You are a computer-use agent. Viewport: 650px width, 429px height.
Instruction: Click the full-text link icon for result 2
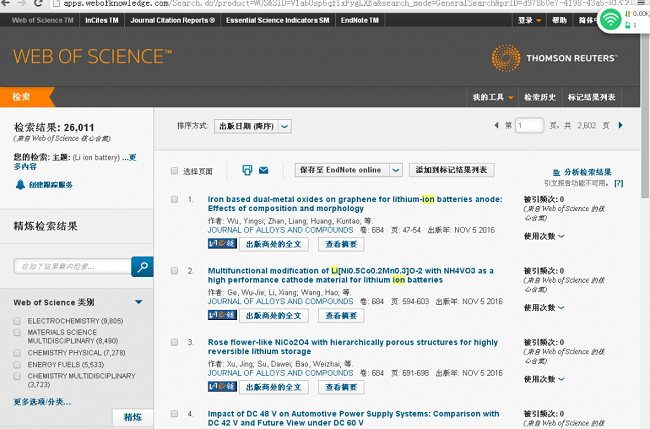pos(222,315)
